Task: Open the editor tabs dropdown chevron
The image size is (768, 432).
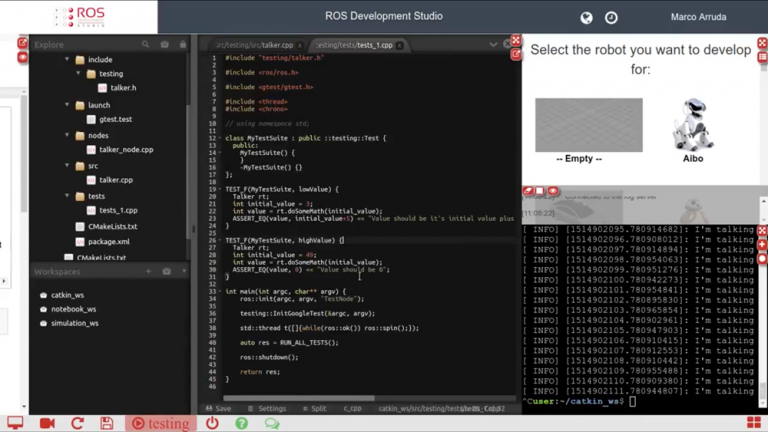Action: click(x=493, y=45)
